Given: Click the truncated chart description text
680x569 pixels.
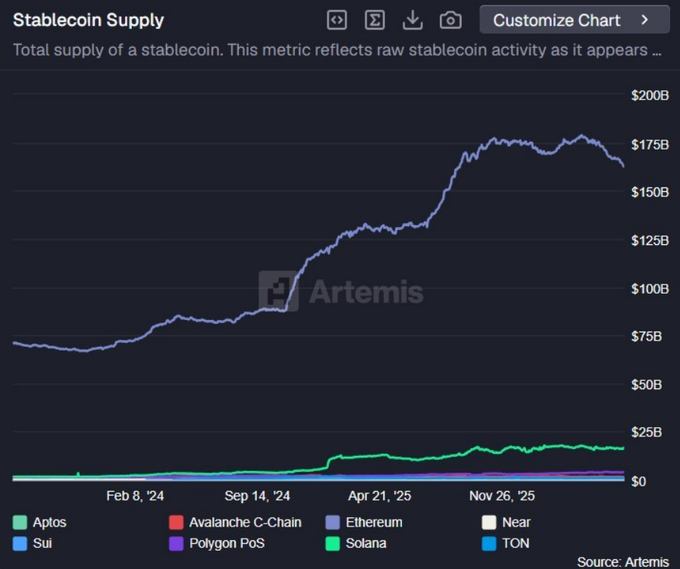Looking at the screenshot, I should pyautogui.click(x=337, y=50).
